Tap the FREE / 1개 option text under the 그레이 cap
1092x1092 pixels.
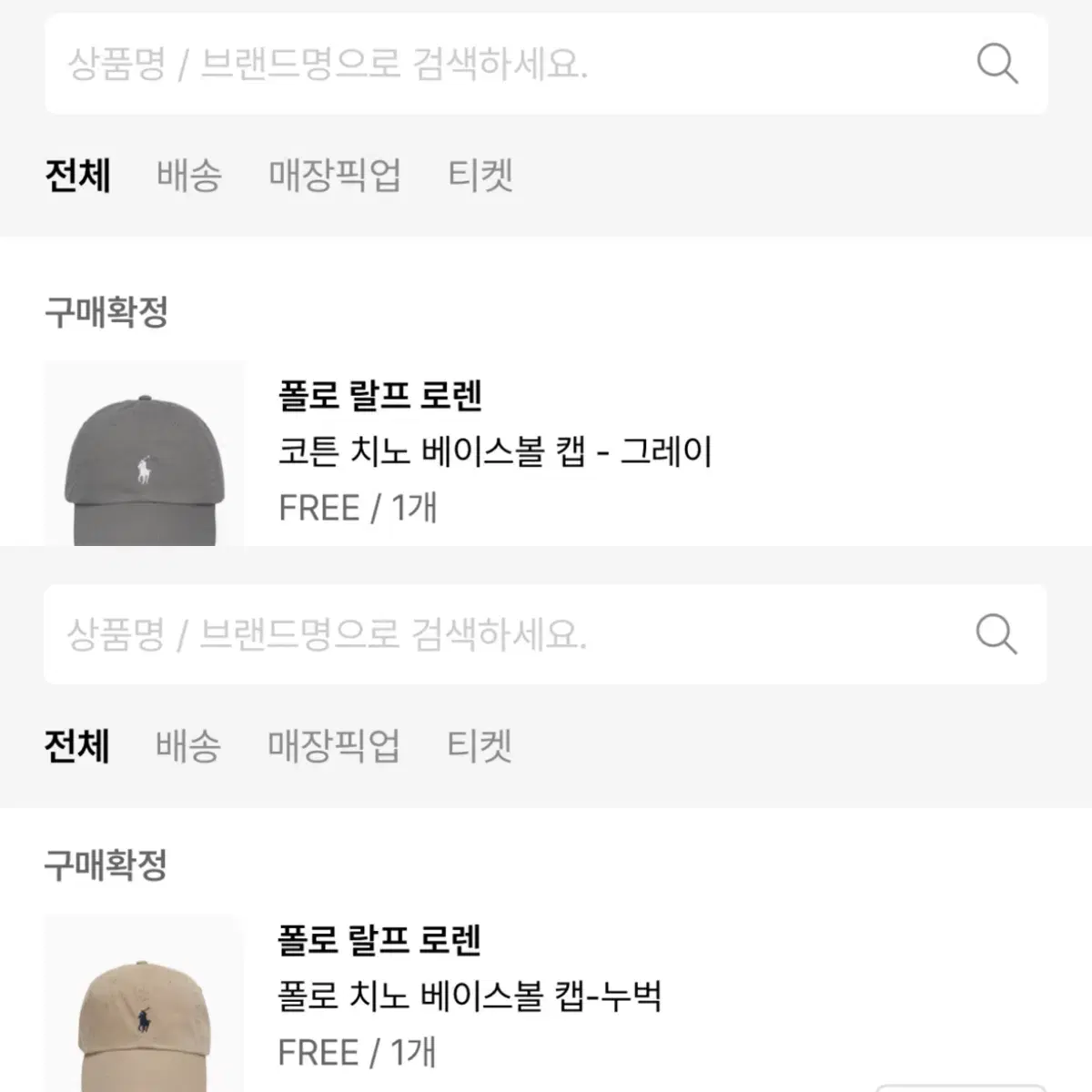click(x=359, y=507)
